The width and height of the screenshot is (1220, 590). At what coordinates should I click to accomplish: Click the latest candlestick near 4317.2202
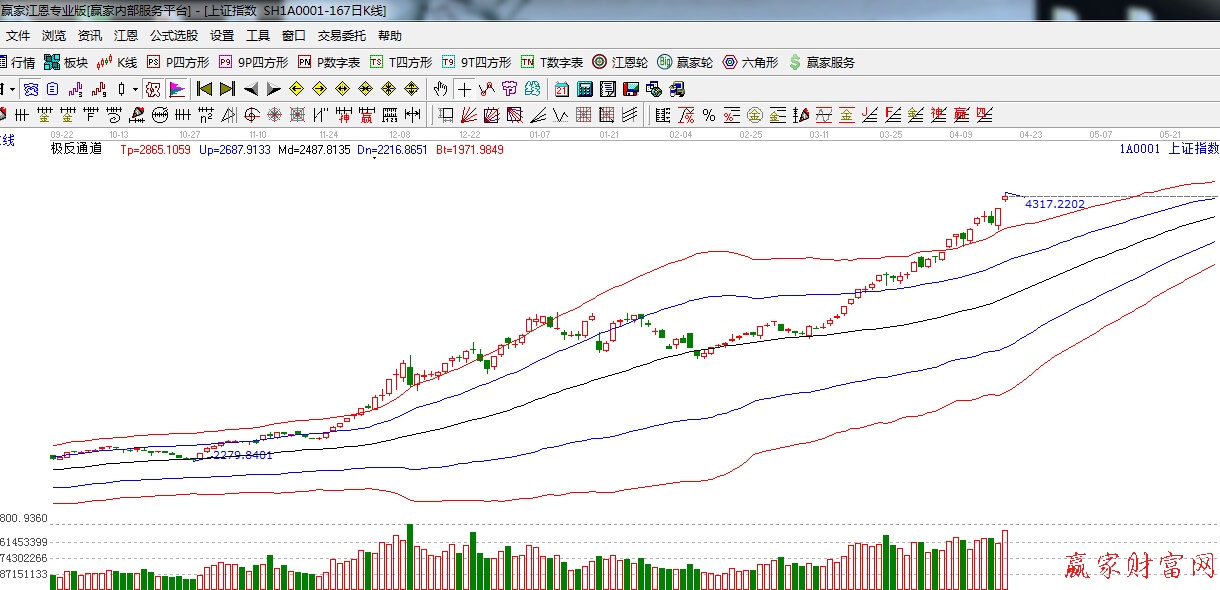(x=1005, y=196)
